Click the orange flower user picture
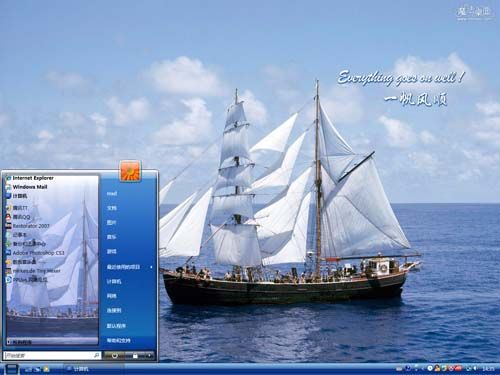Viewport: 500px width, 375px height. (x=130, y=171)
